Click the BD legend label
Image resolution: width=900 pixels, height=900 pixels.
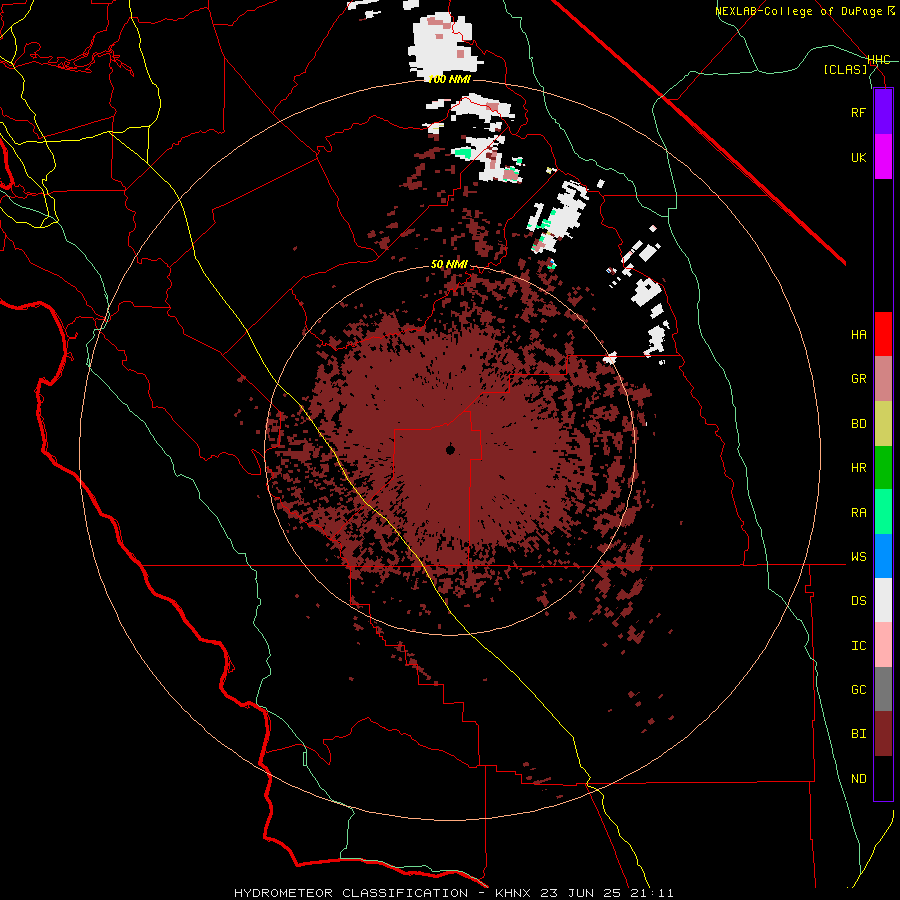click(x=858, y=424)
